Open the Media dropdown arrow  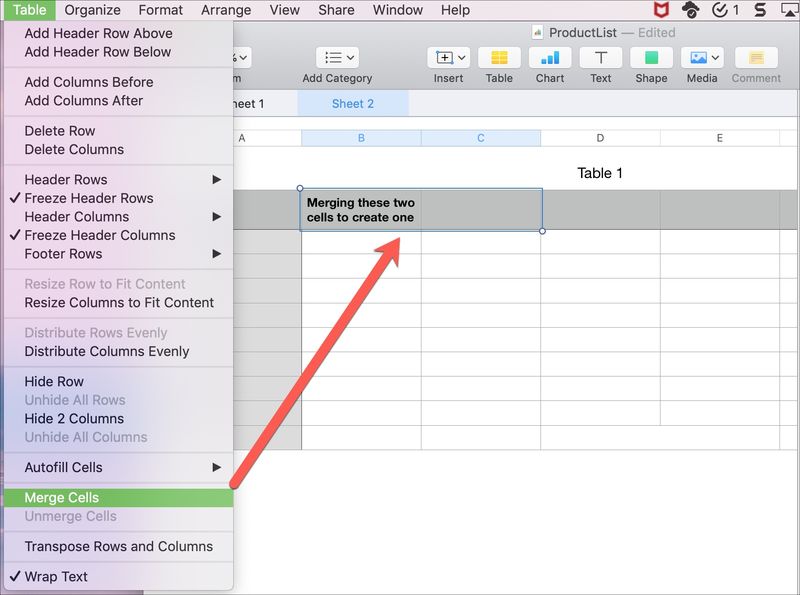[x=715, y=58]
